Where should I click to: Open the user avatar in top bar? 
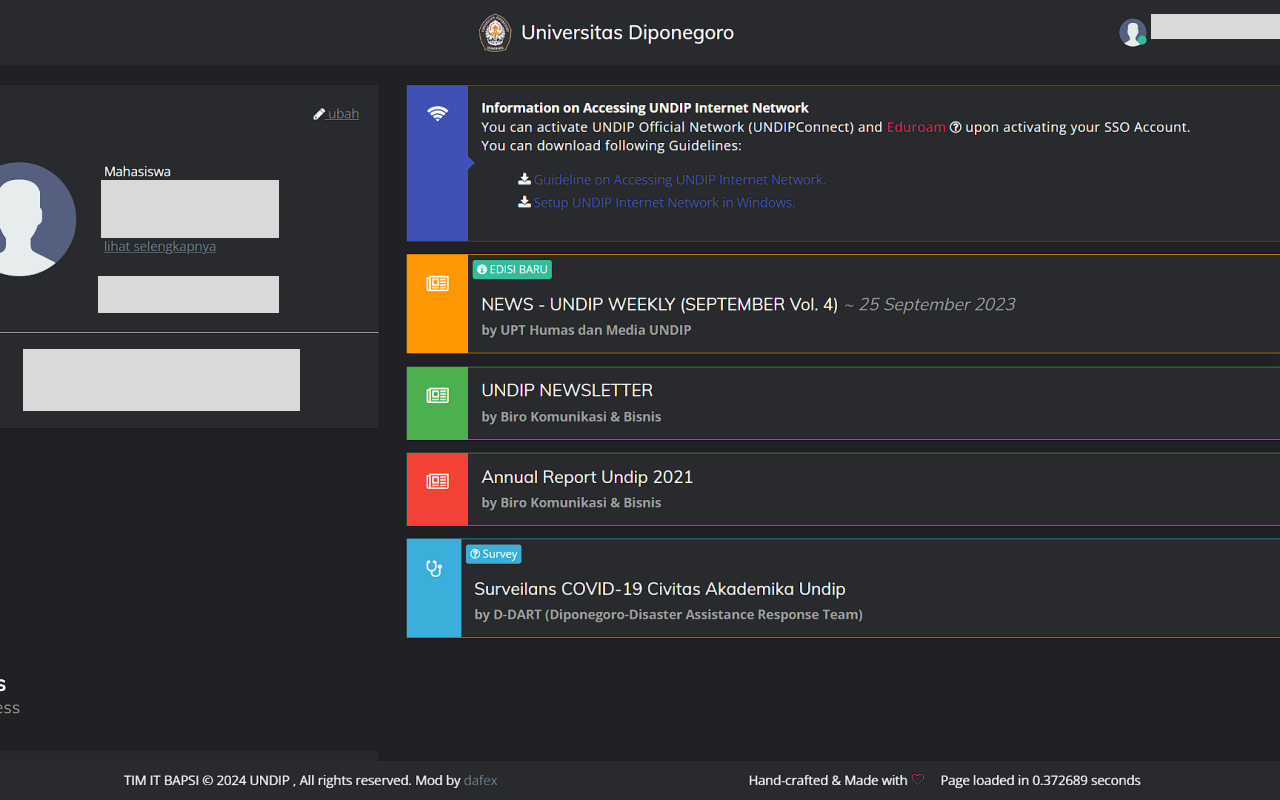pyautogui.click(x=1132, y=33)
